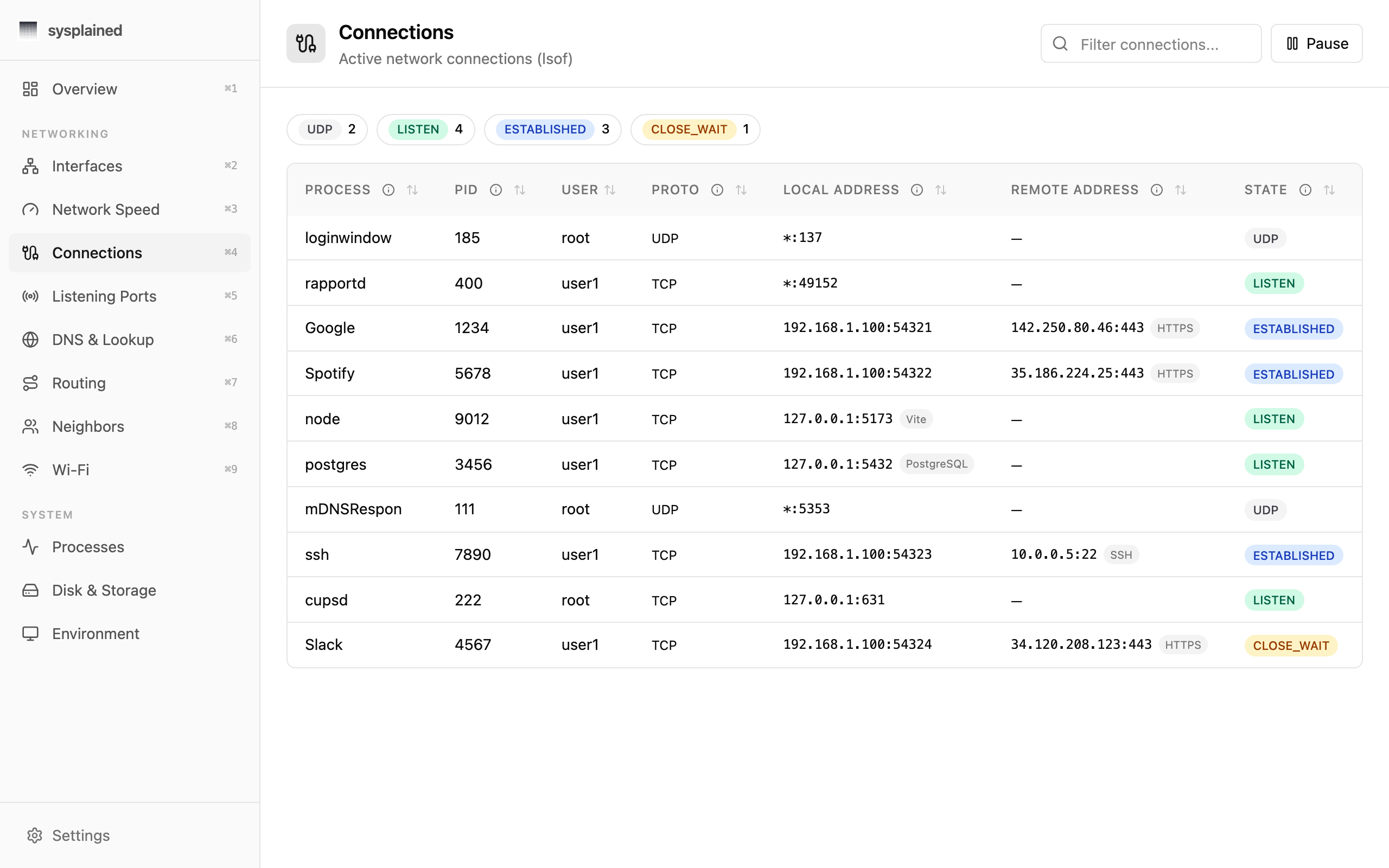Sort table by REMOTE ADDRESS arrows
1389x868 pixels.
(x=1180, y=190)
